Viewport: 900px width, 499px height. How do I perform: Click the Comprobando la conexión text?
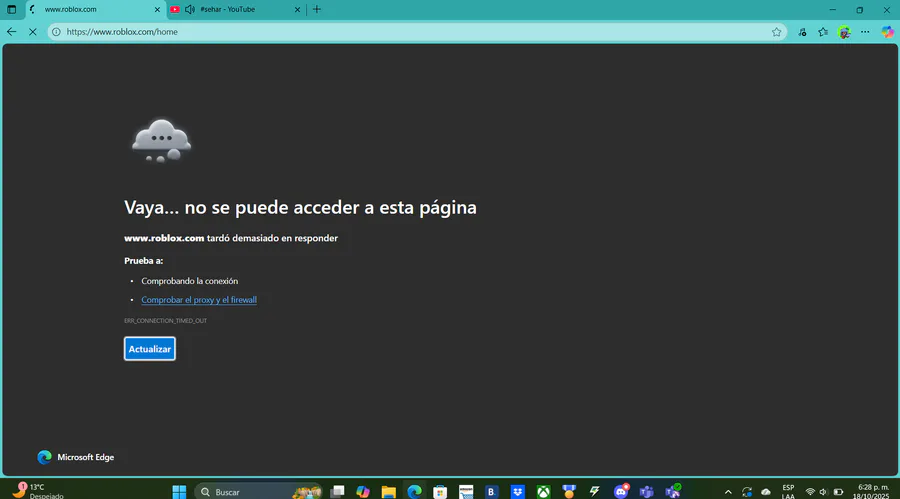coord(189,281)
